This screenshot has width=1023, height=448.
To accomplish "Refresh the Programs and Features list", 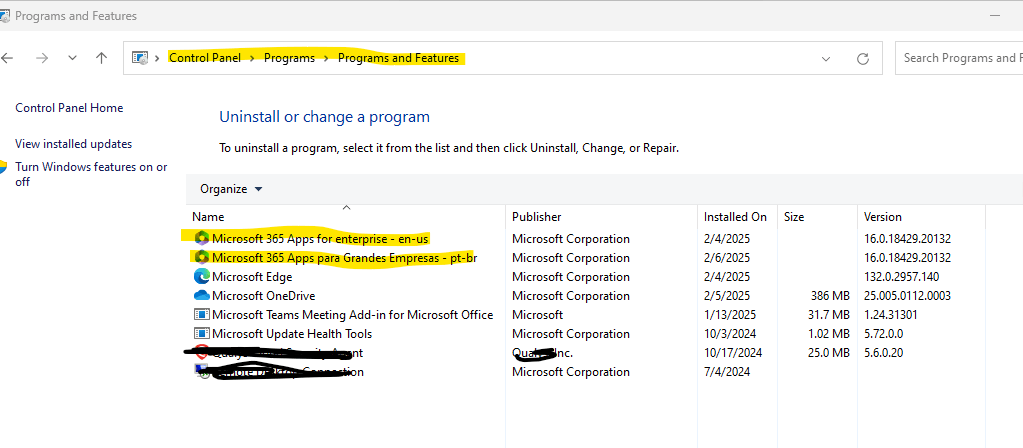I will pyautogui.click(x=863, y=59).
